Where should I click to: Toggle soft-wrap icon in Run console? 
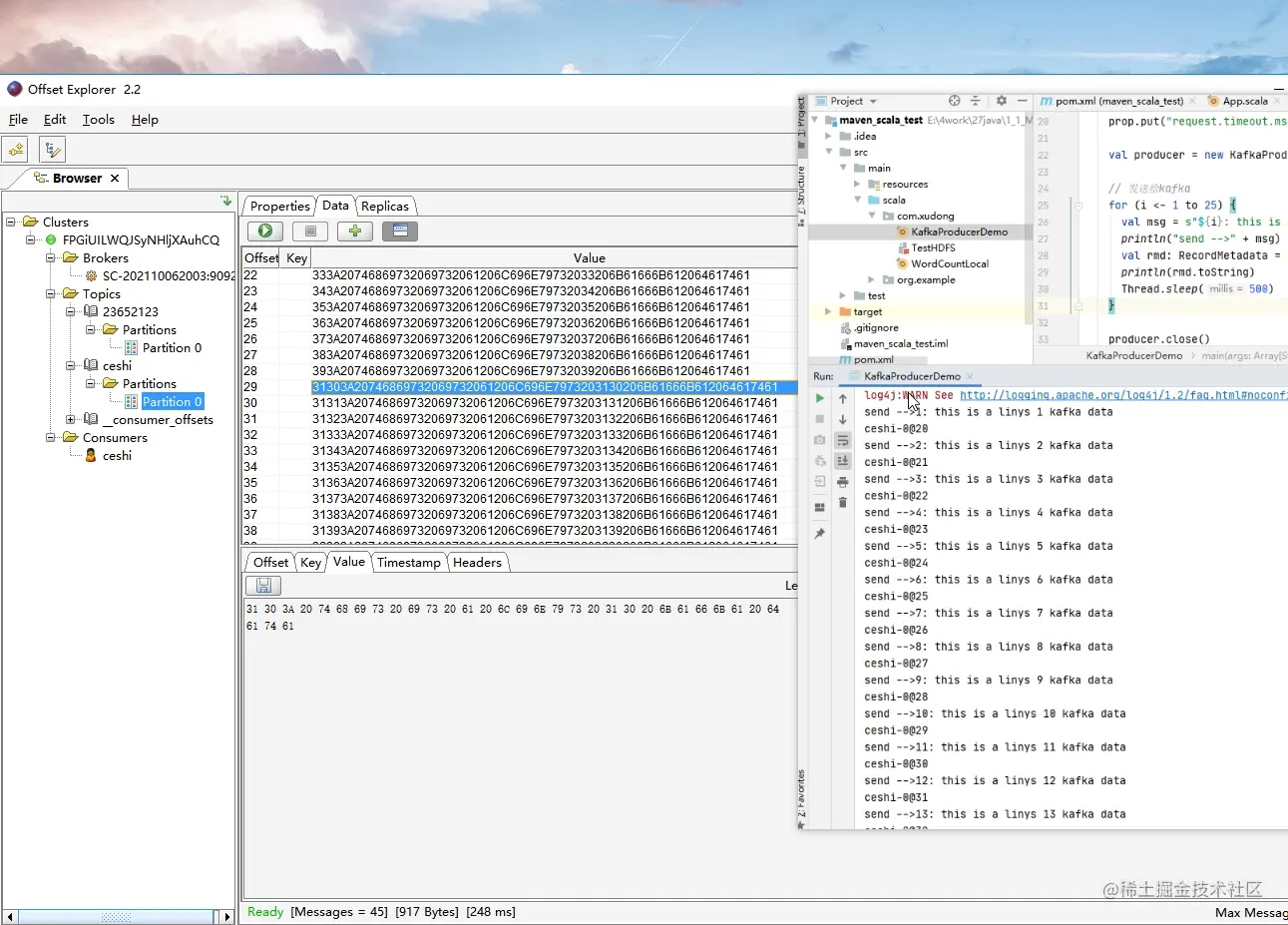coord(843,440)
